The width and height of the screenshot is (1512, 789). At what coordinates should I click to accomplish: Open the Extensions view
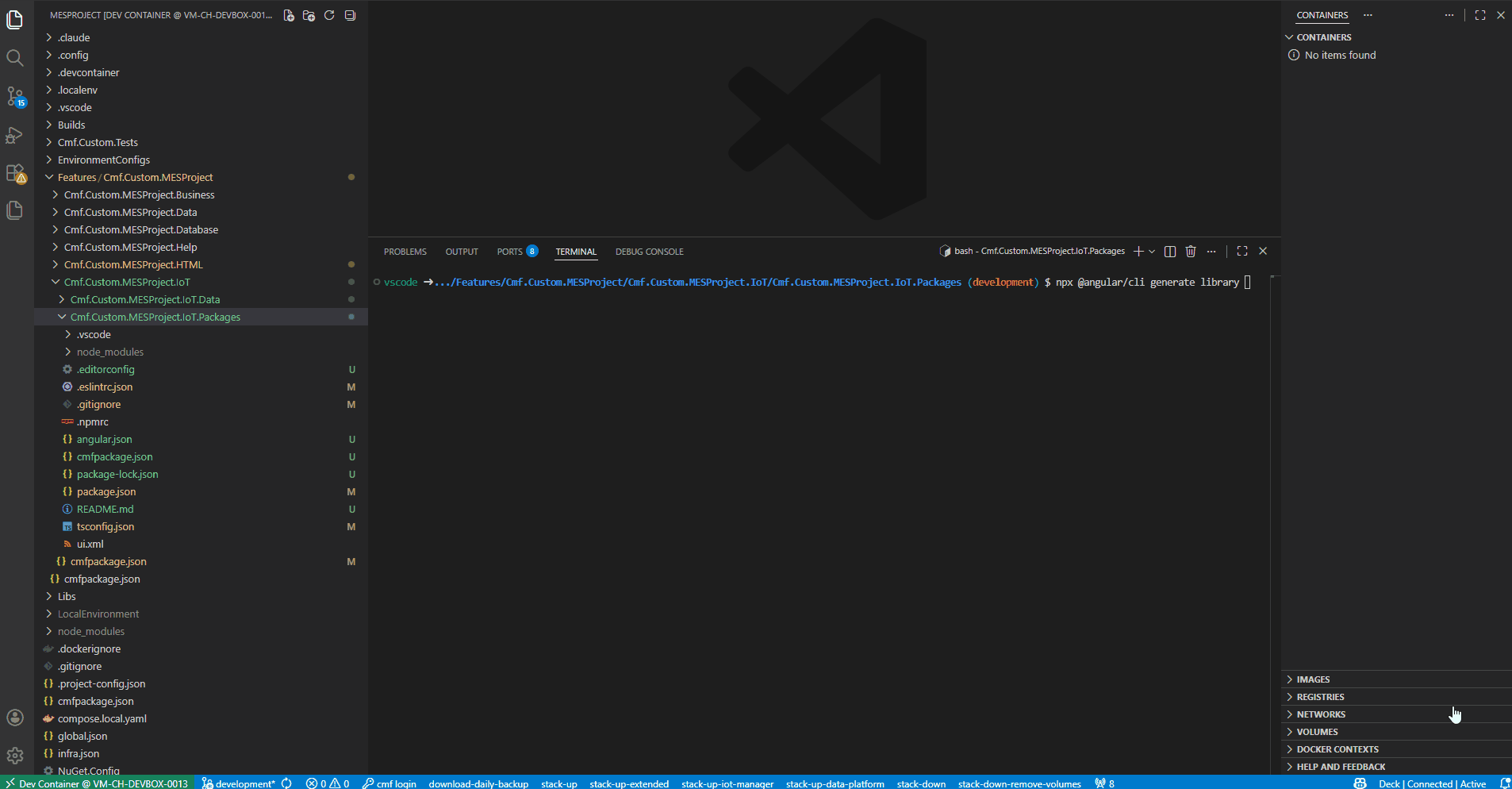14,172
